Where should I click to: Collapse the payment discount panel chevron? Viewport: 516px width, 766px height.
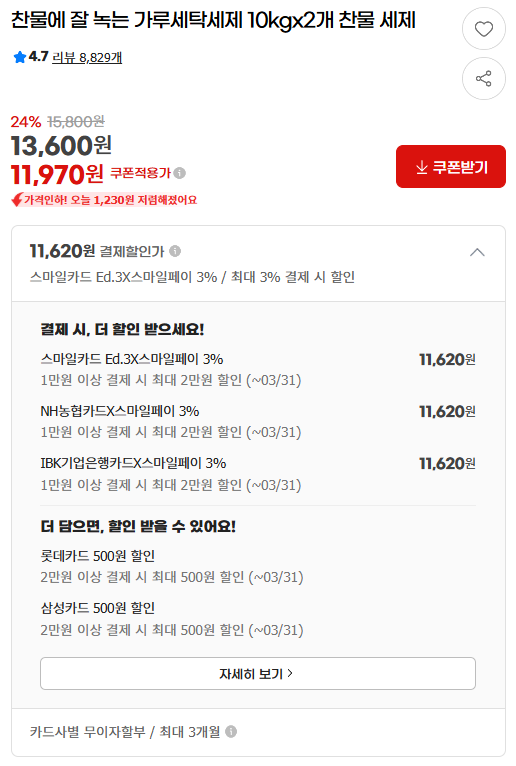coord(477,252)
